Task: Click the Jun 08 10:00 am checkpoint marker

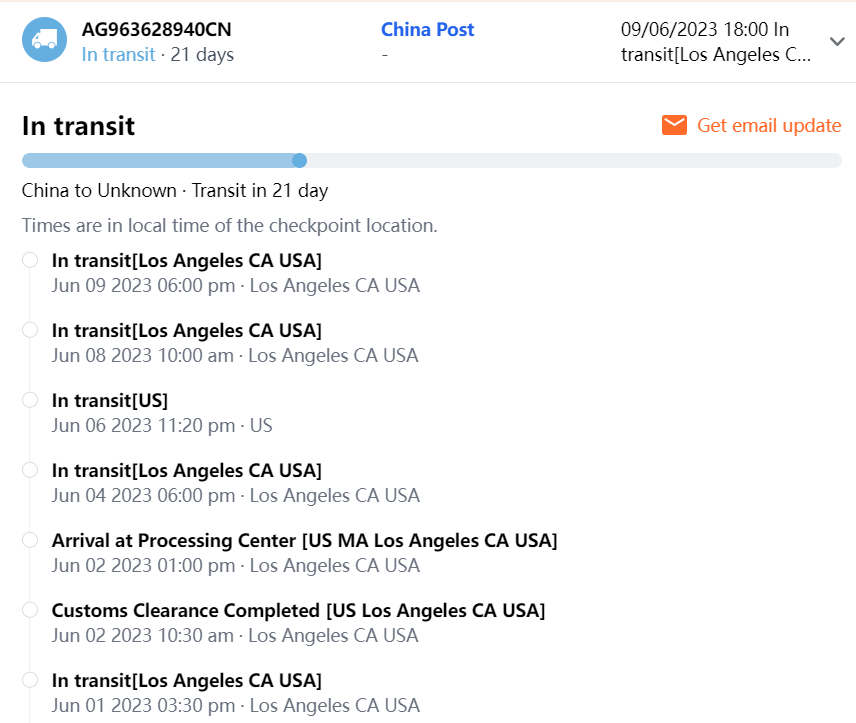Action: 30,330
